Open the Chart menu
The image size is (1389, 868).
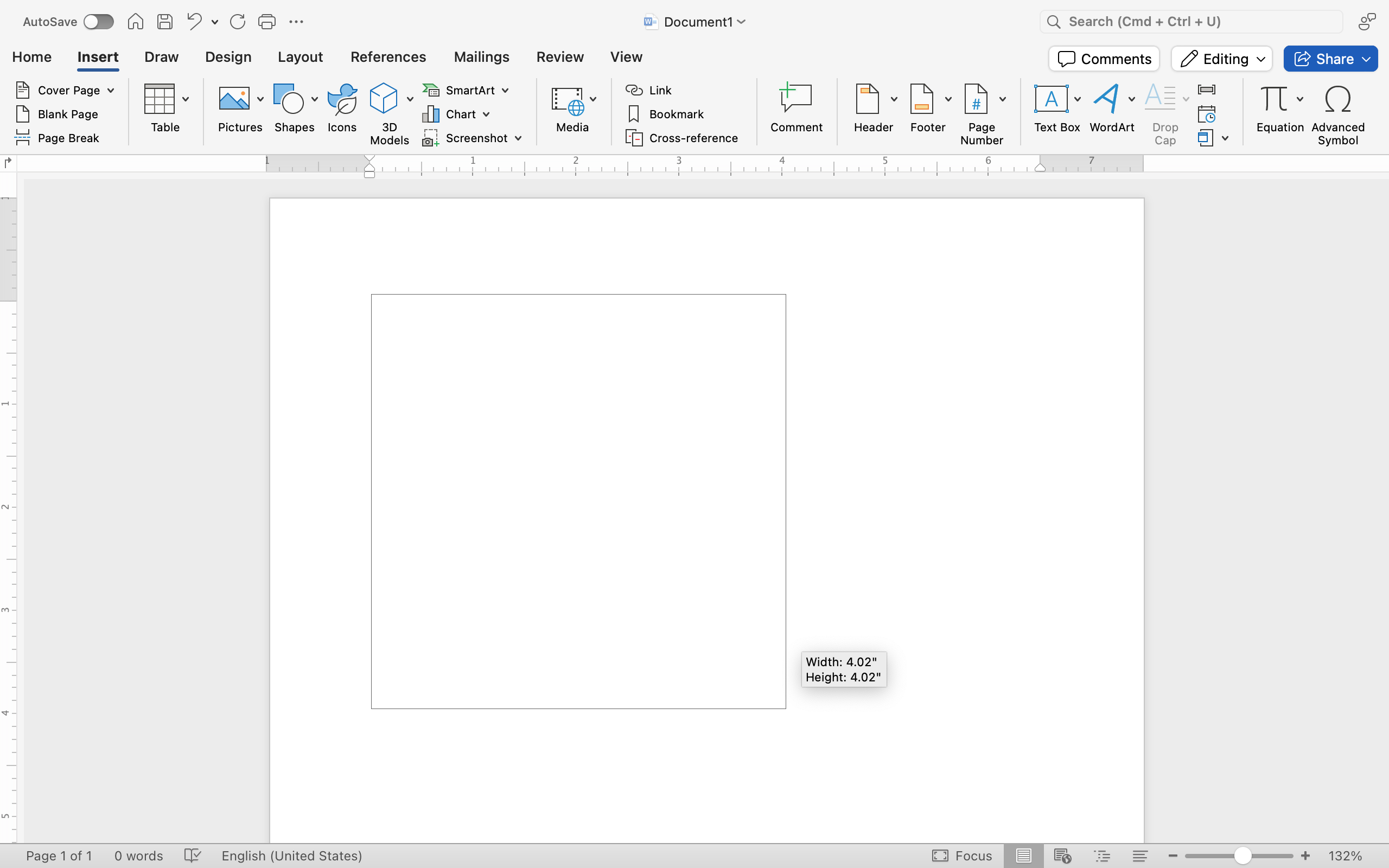pos(456,114)
